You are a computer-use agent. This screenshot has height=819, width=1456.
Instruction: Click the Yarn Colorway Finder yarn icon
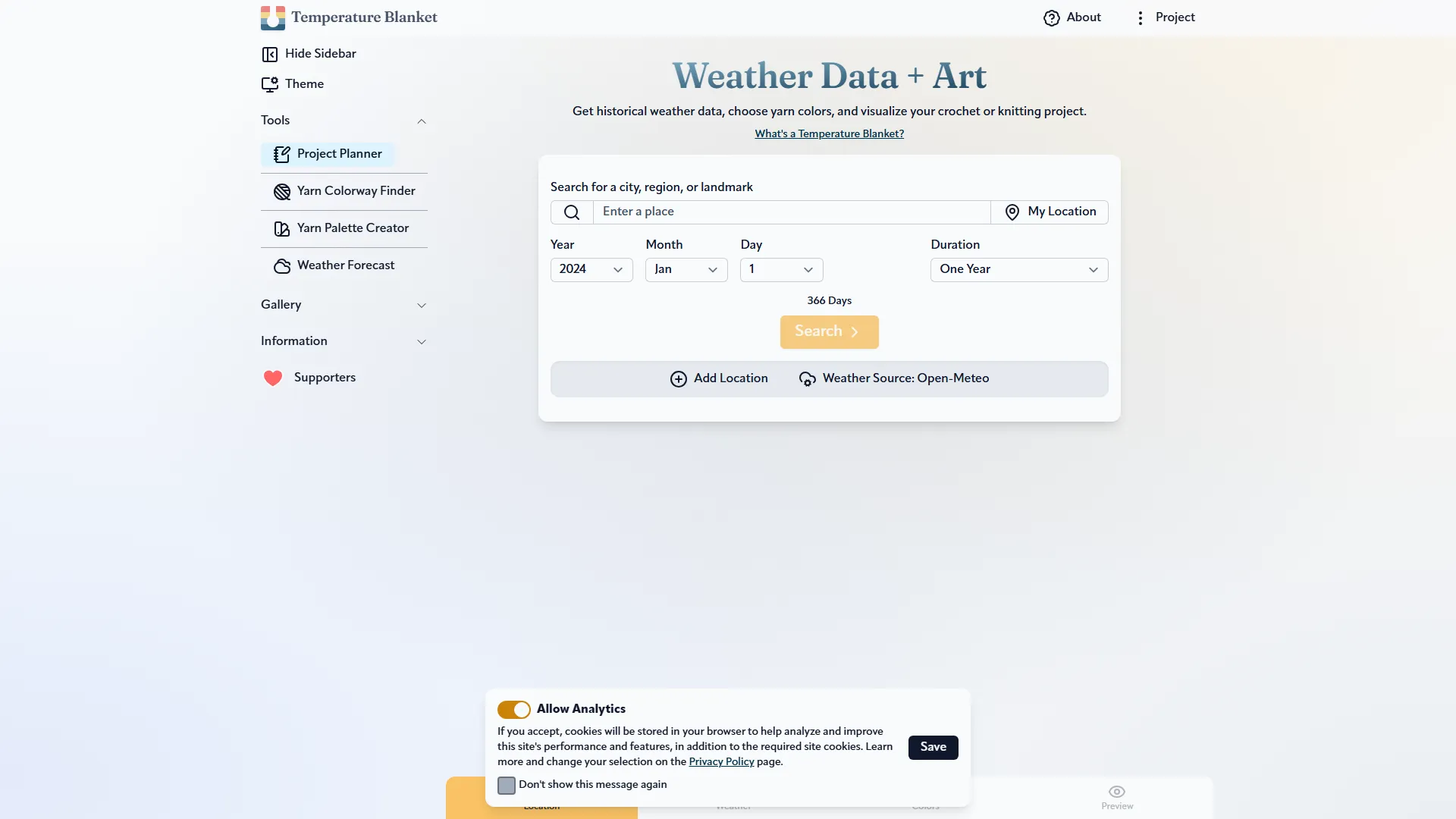pos(281,191)
